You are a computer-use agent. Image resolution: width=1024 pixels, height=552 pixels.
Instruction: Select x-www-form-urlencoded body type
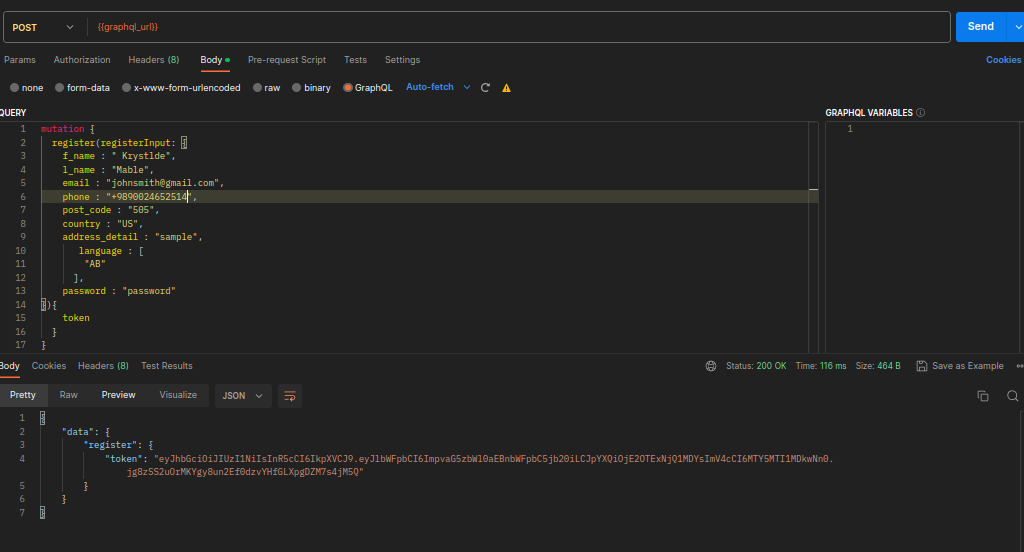181,88
